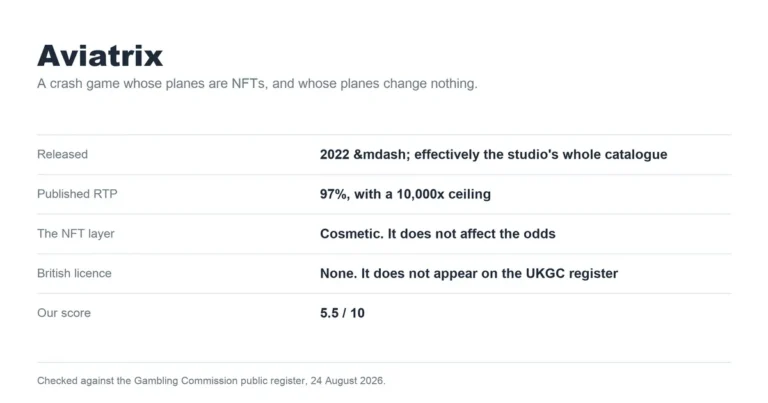Click the 10,000x figure
The image size is (768, 403).
[420, 194]
